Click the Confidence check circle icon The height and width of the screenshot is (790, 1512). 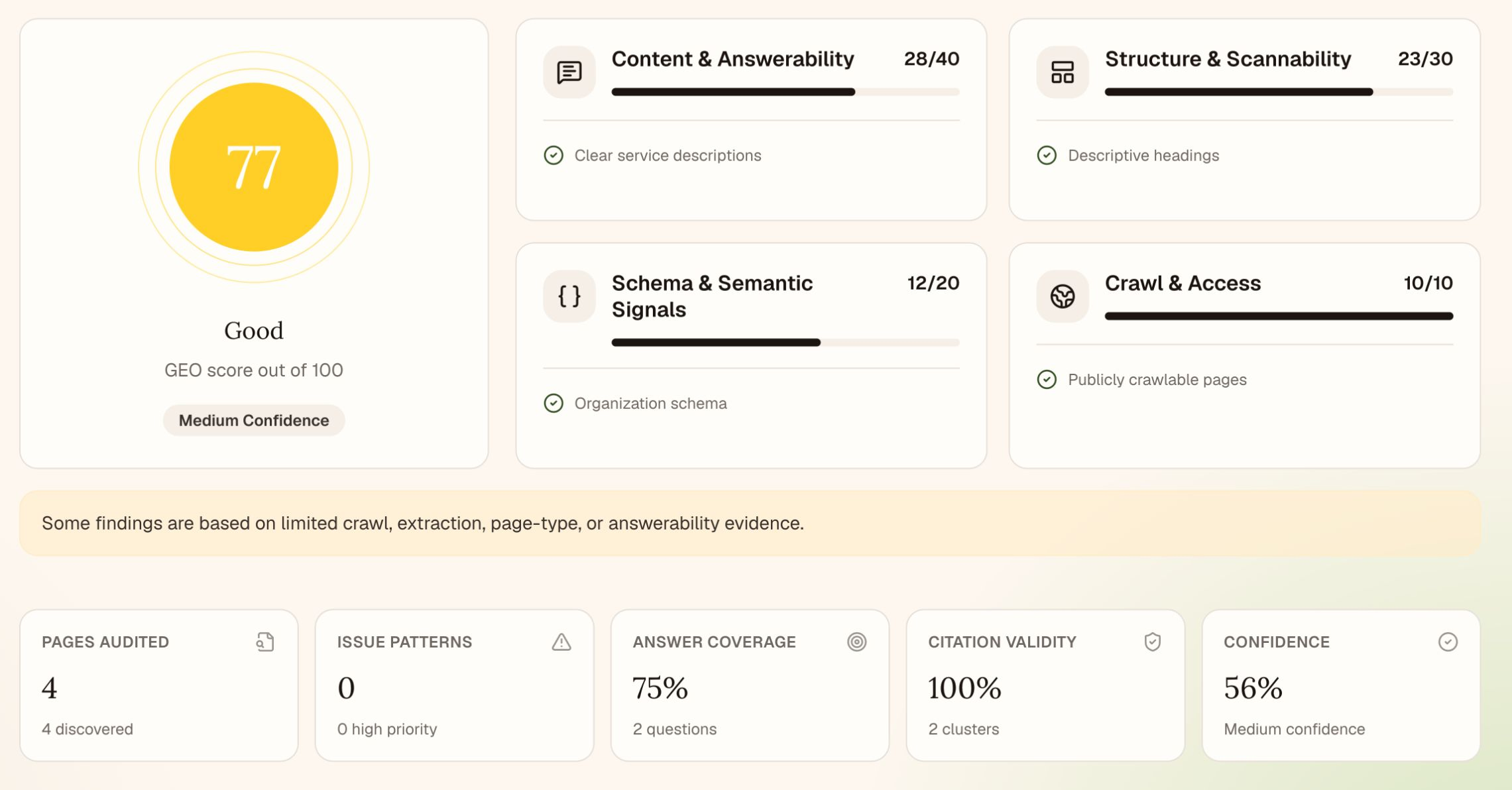(1448, 642)
